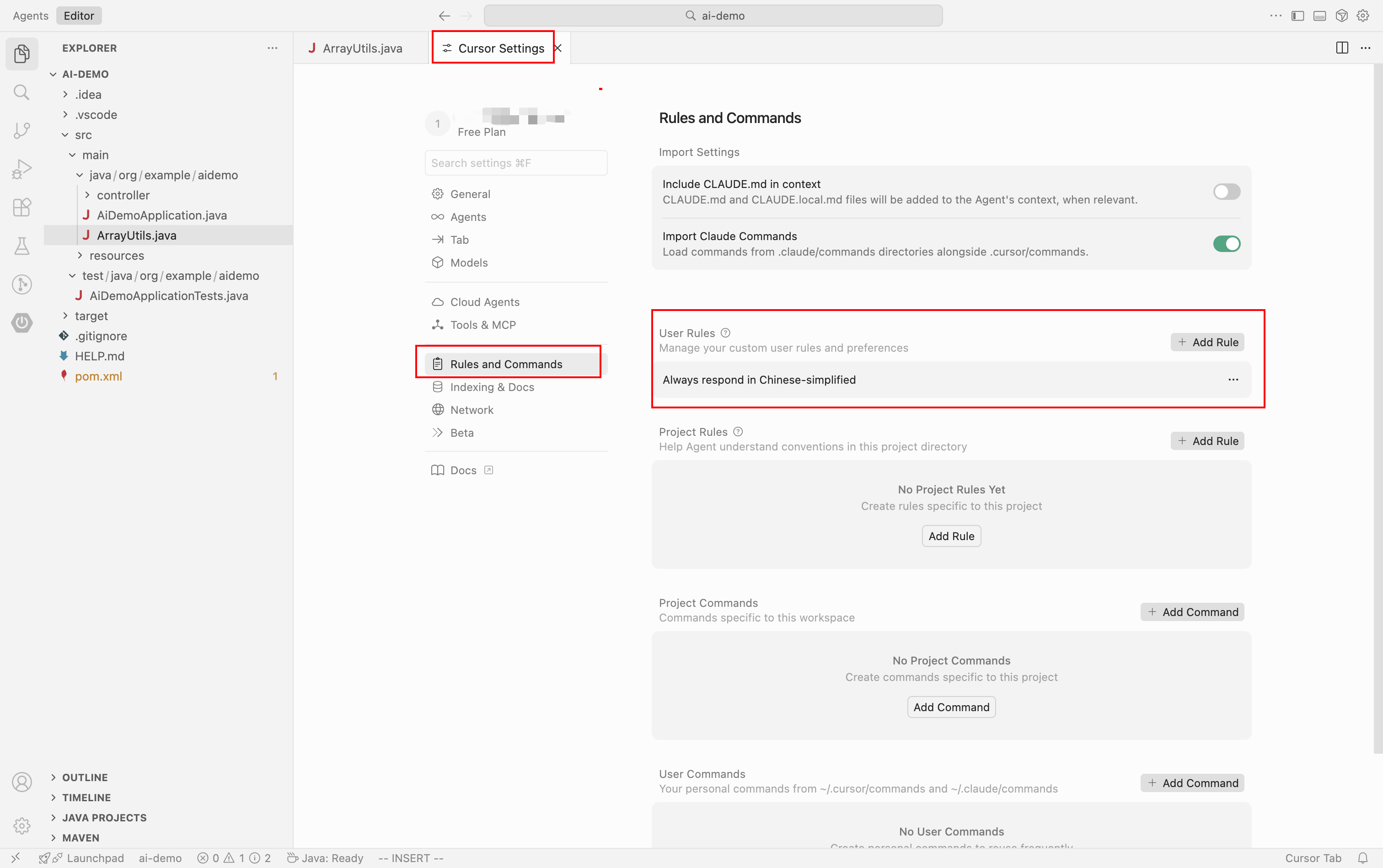The width and height of the screenshot is (1383, 868).
Task: Open Indexing & Docs settings section
Action: (x=492, y=387)
